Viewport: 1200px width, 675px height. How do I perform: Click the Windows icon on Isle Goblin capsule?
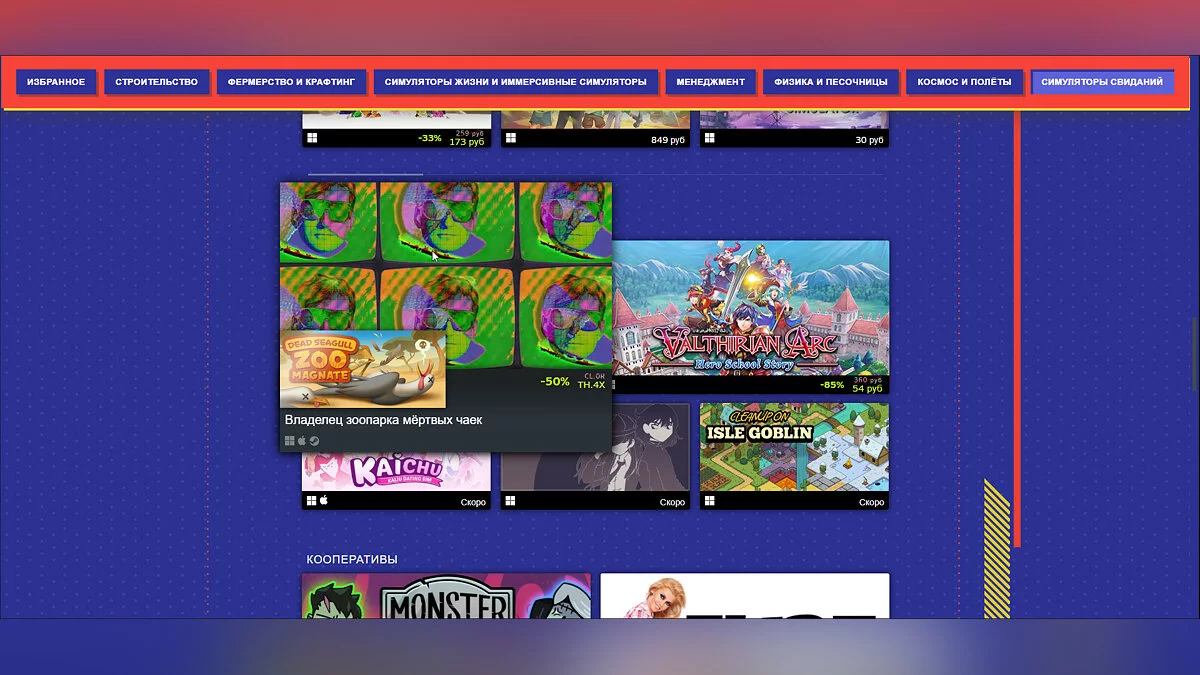click(710, 501)
